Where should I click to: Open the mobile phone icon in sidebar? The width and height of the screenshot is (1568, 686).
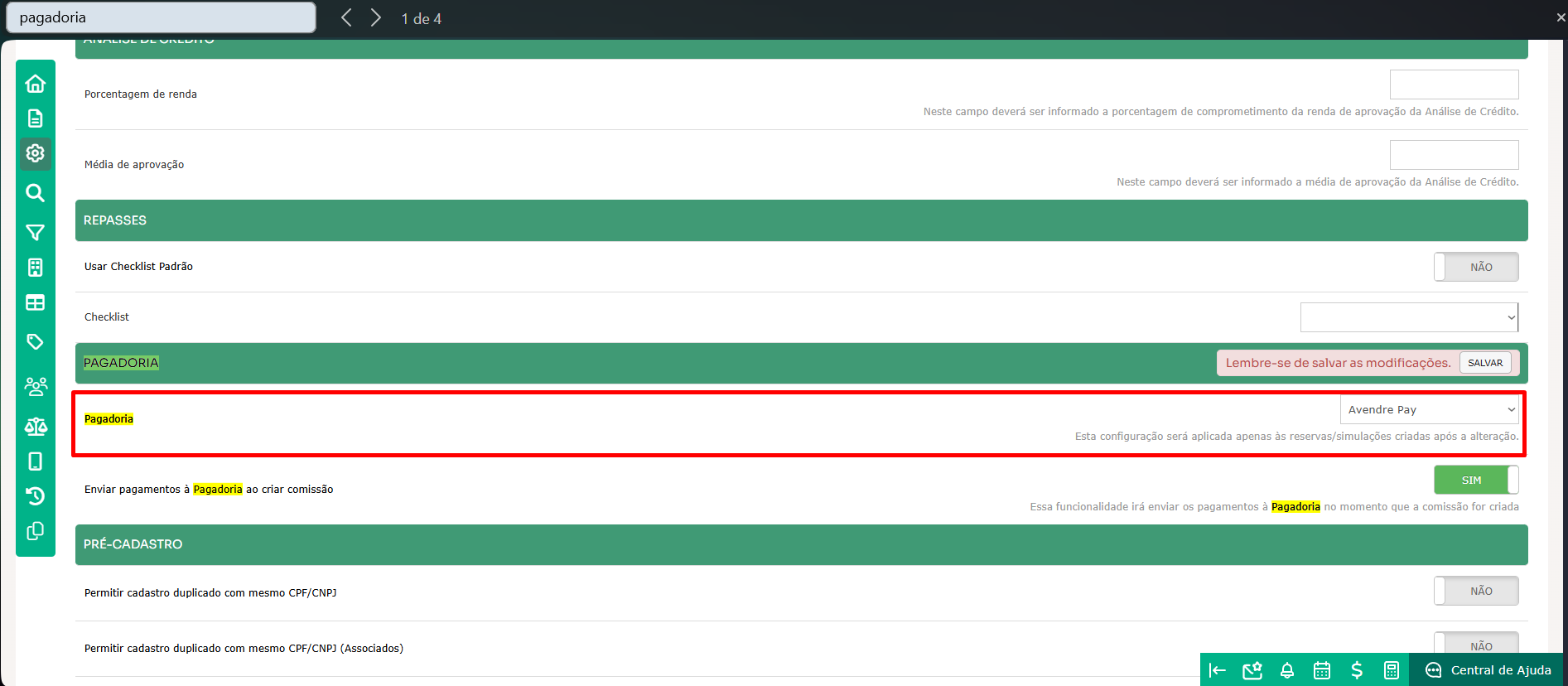click(35, 461)
